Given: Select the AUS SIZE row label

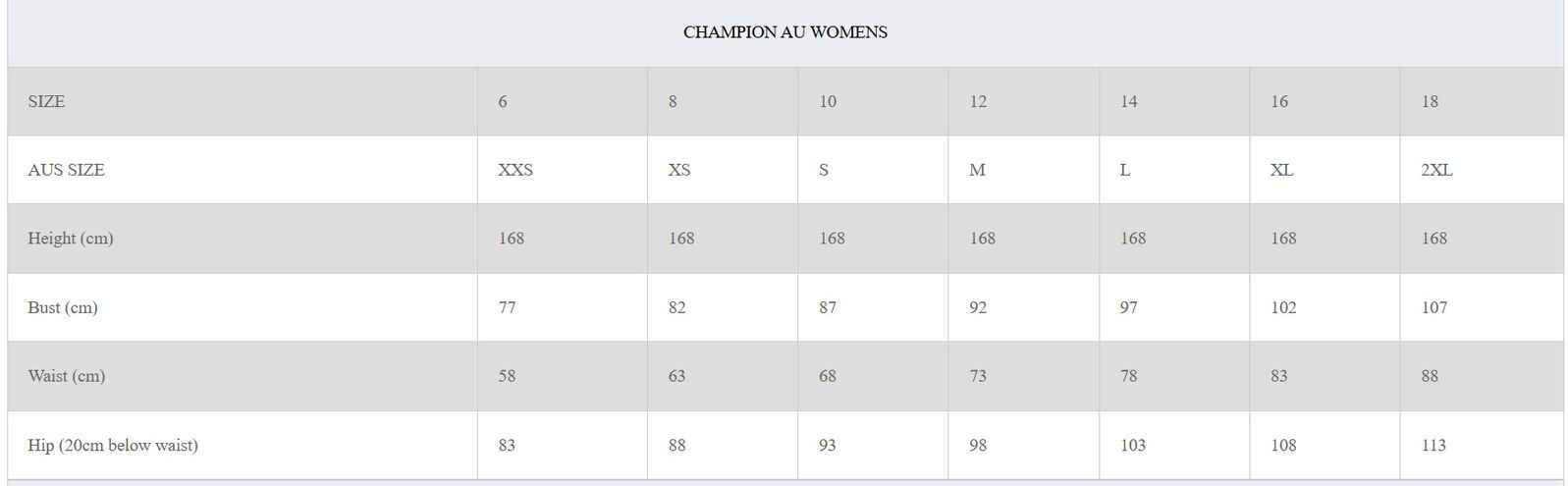Looking at the screenshot, I should click(x=66, y=170).
